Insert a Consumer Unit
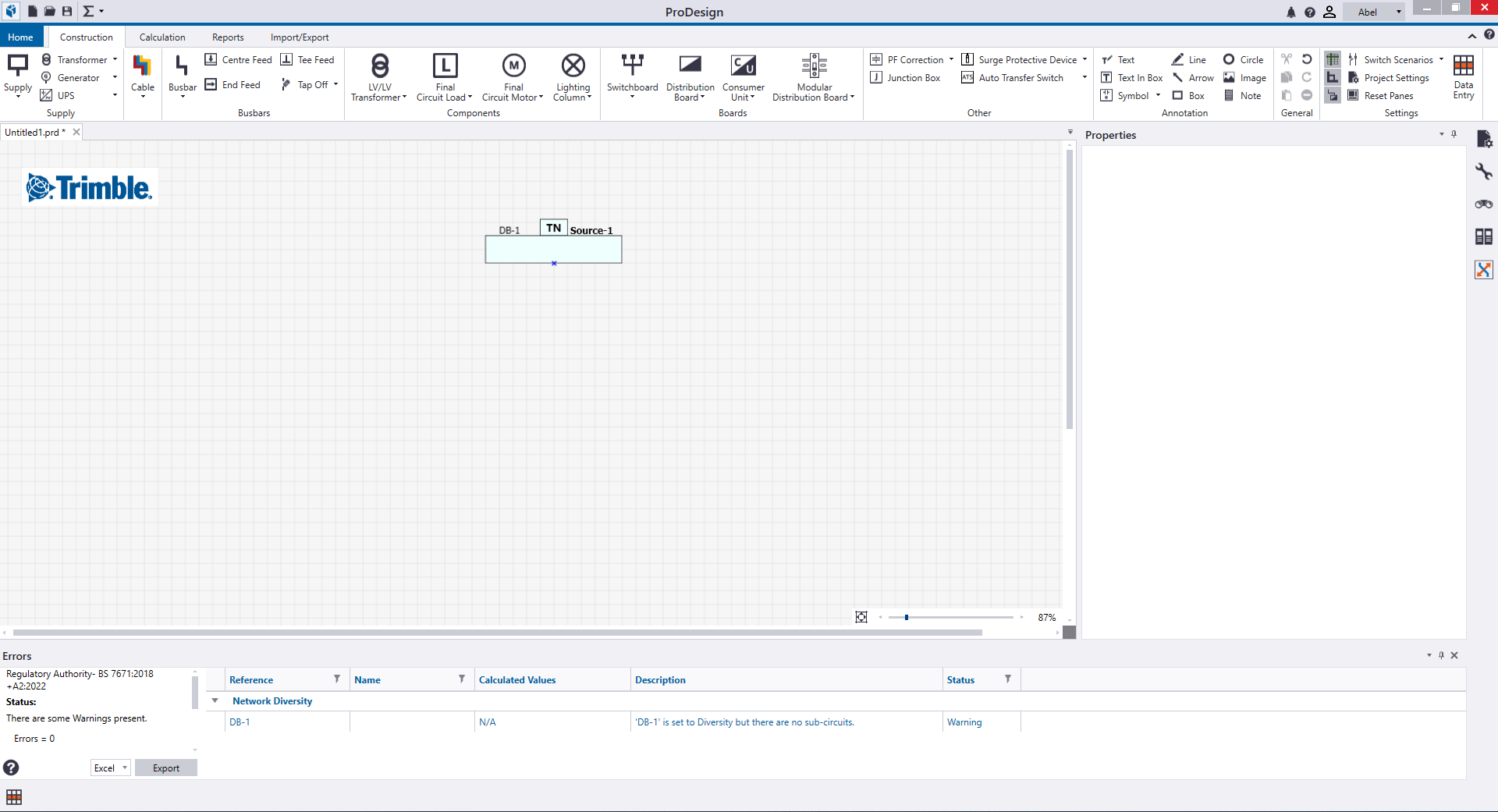 743,77
